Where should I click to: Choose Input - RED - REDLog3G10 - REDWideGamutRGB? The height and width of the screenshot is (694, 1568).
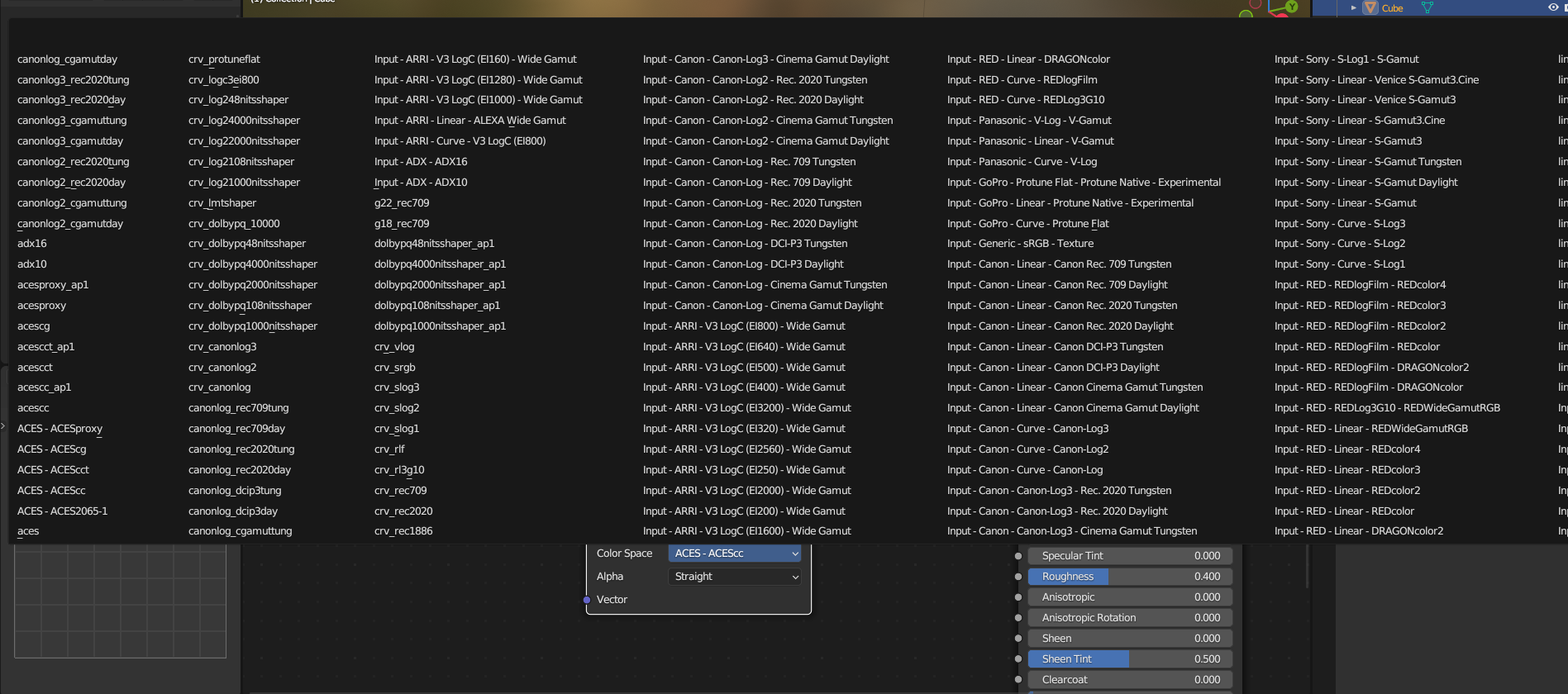click(x=1387, y=408)
